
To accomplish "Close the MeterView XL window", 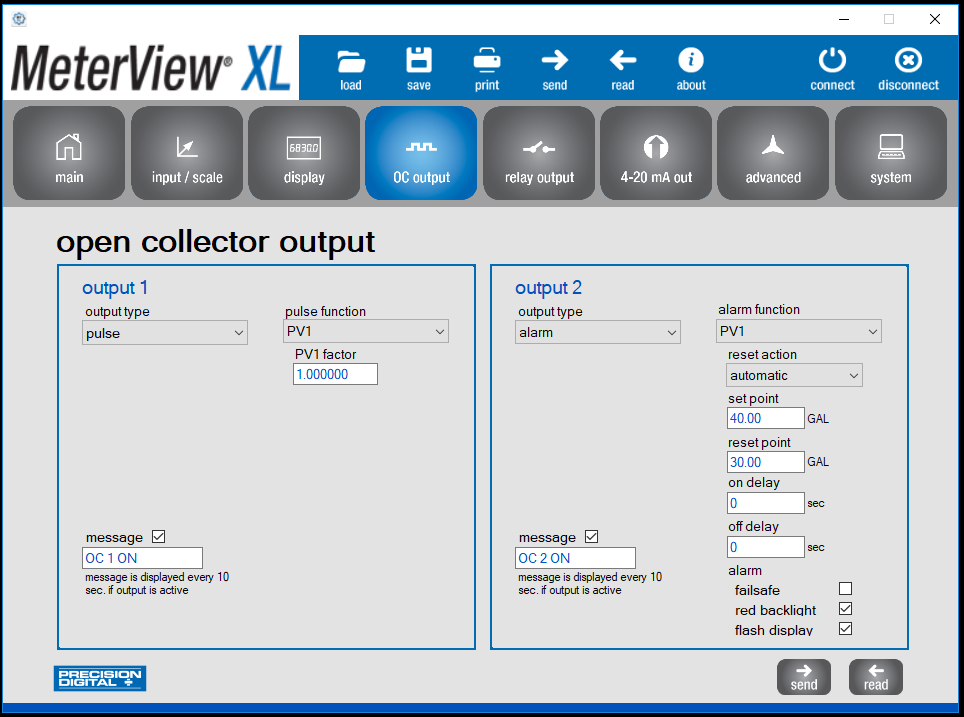I will pos(934,19).
